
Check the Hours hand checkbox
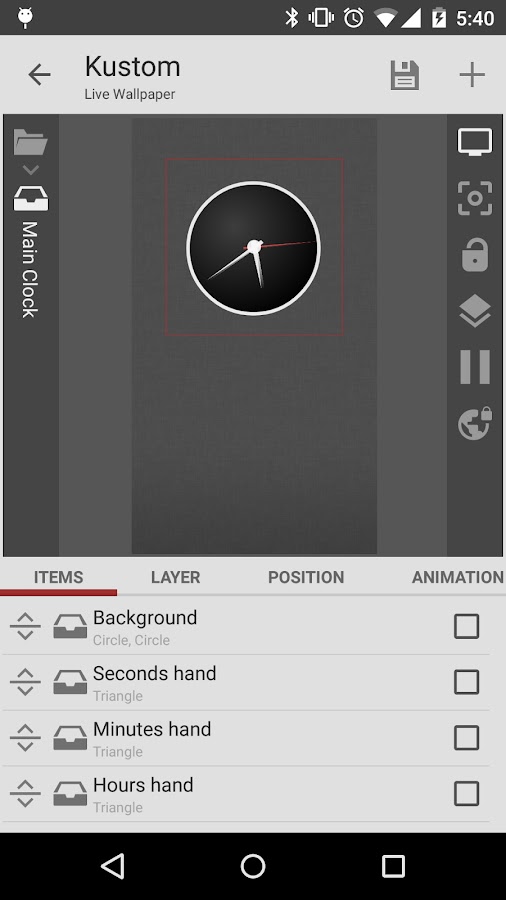[x=466, y=793]
